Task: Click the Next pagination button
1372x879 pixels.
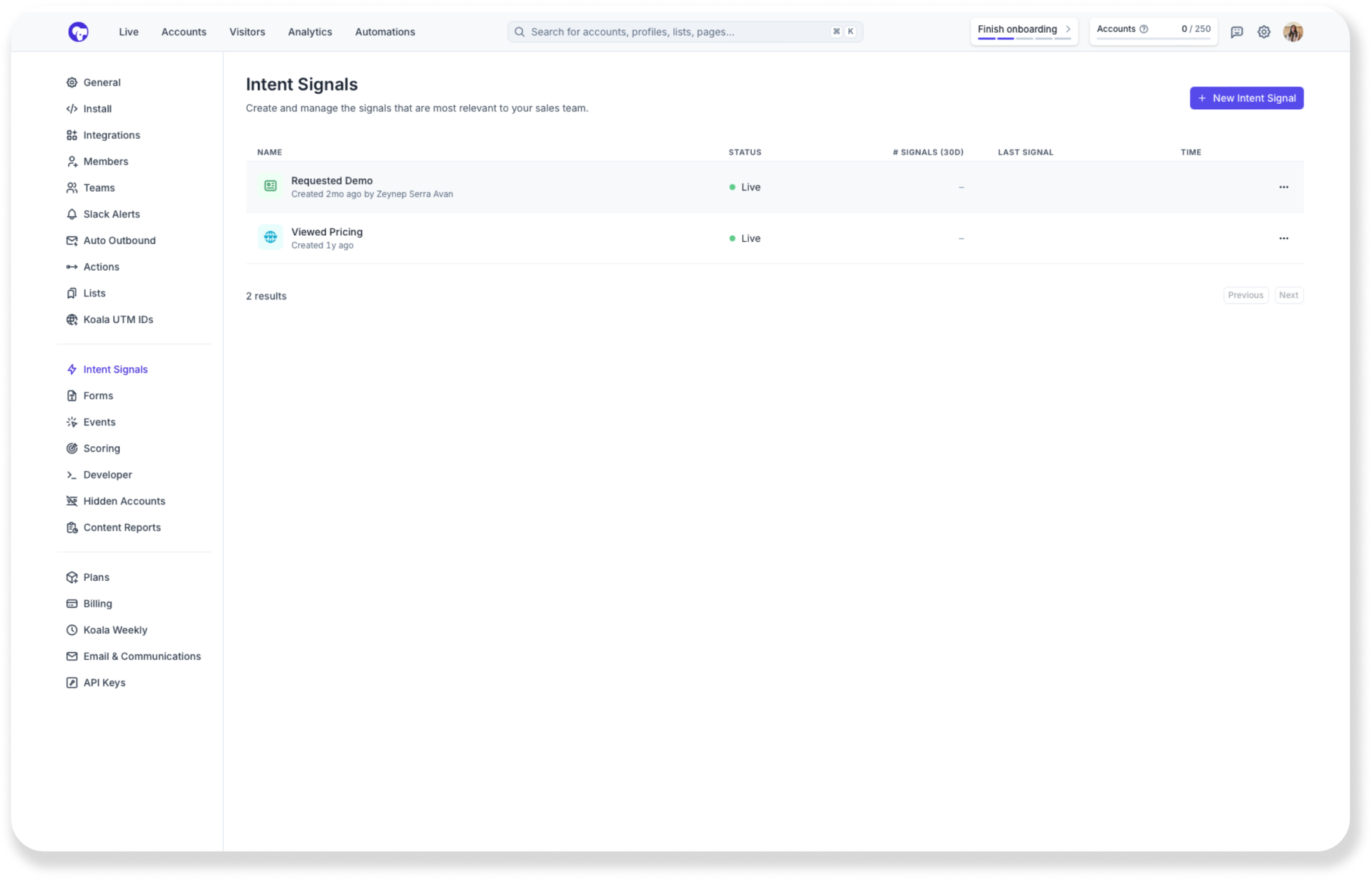Action: pyautogui.click(x=1288, y=295)
